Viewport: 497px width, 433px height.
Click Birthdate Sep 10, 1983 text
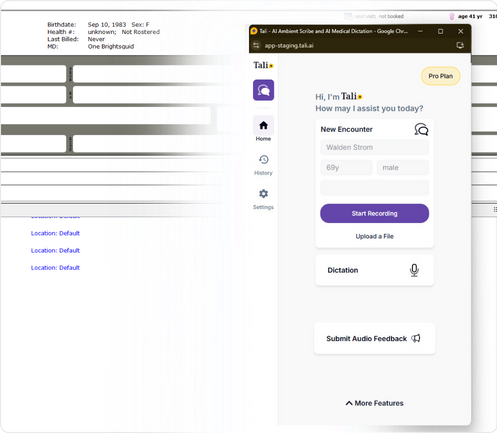click(x=87, y=25)
